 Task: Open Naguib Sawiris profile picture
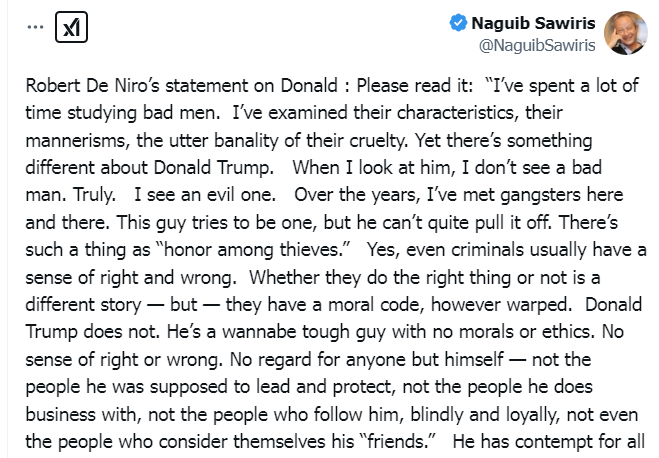(x=625, y=33)
